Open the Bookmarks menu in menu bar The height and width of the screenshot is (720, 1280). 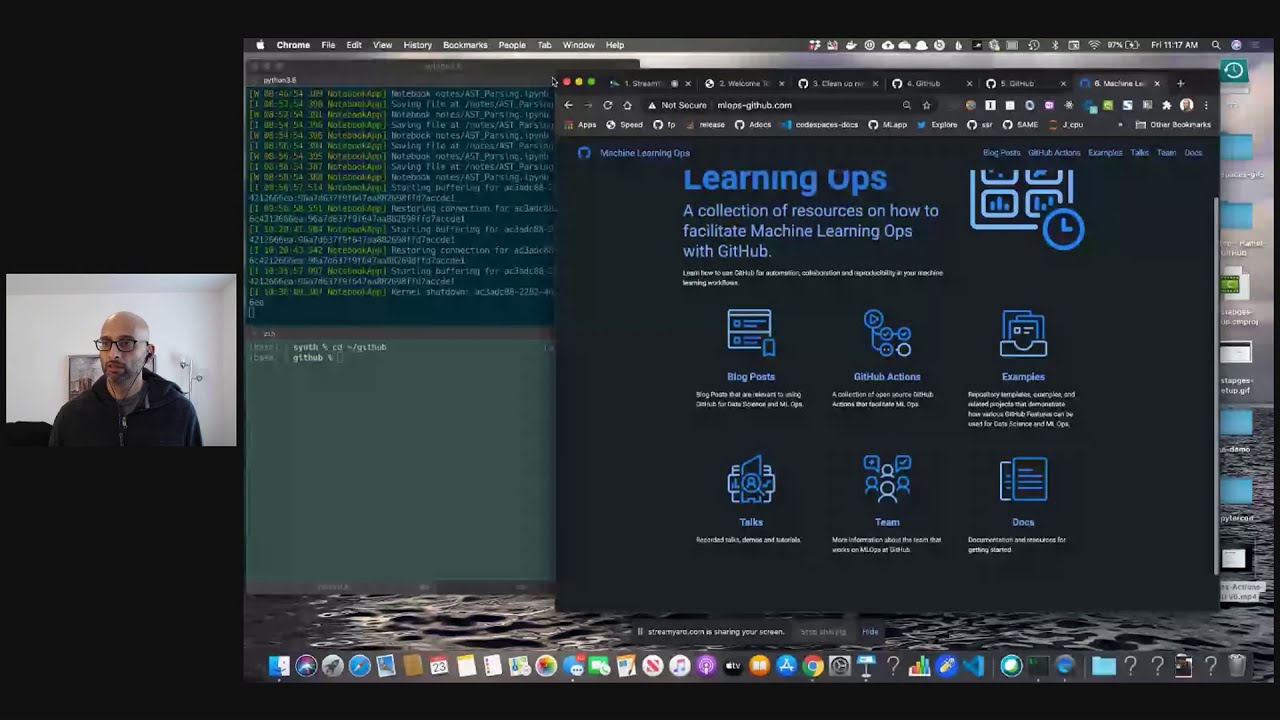(x=465, y=45)
